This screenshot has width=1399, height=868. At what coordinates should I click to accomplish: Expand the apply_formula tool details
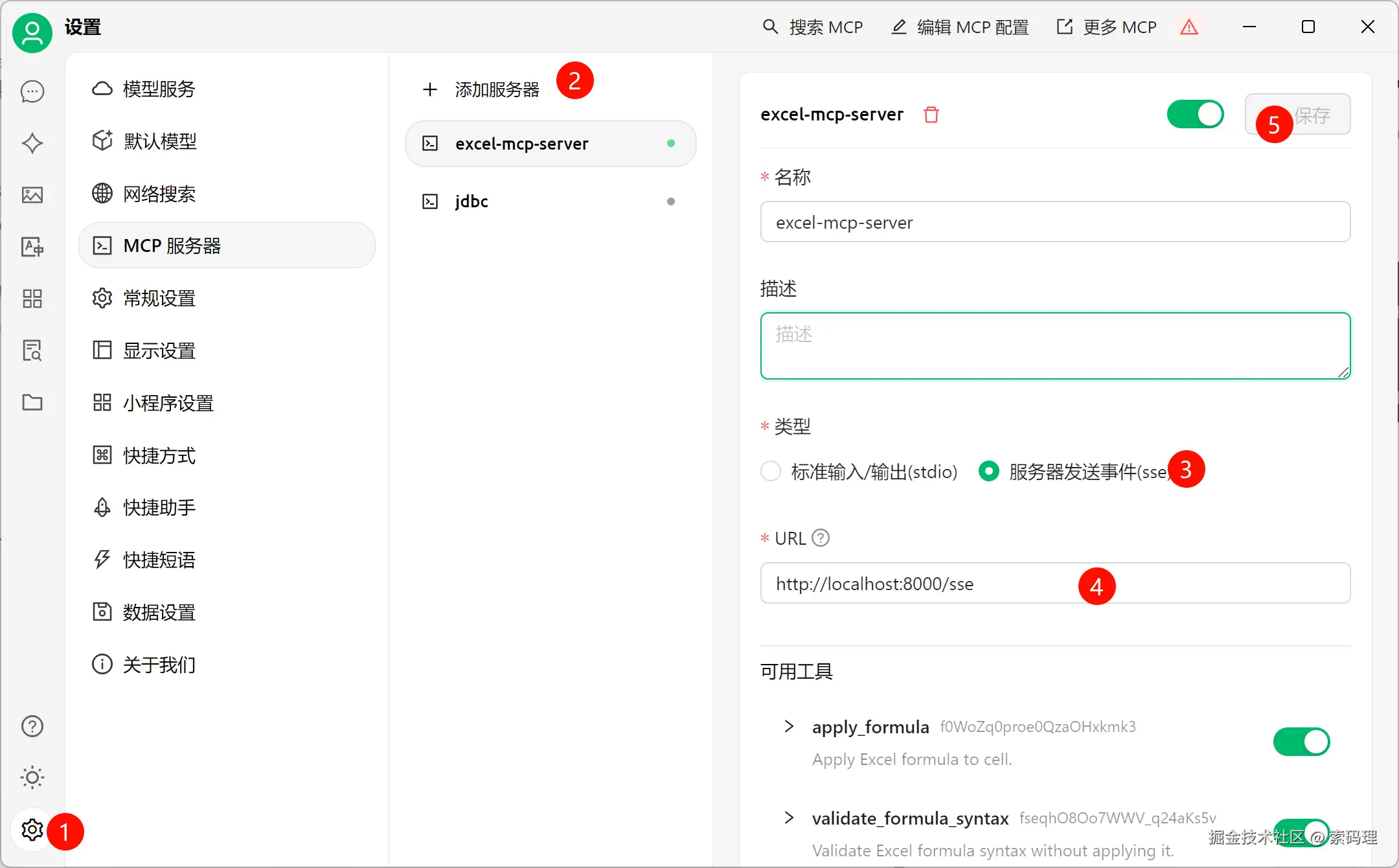click(x=788, y=727)
